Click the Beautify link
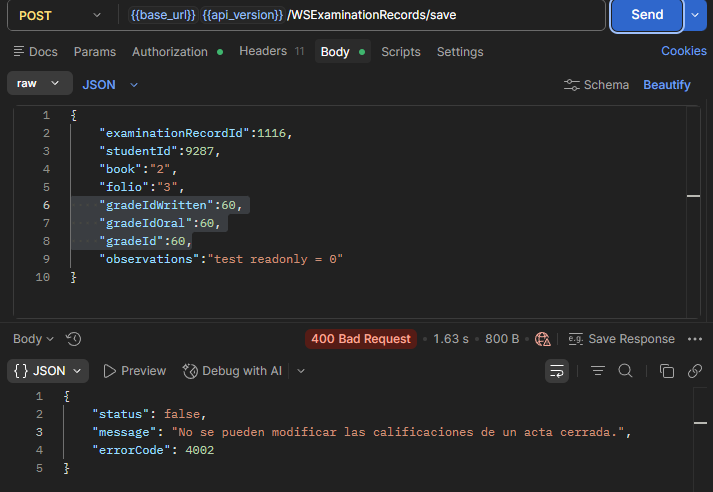The image size is (713, 492). (x=667, y=85)
